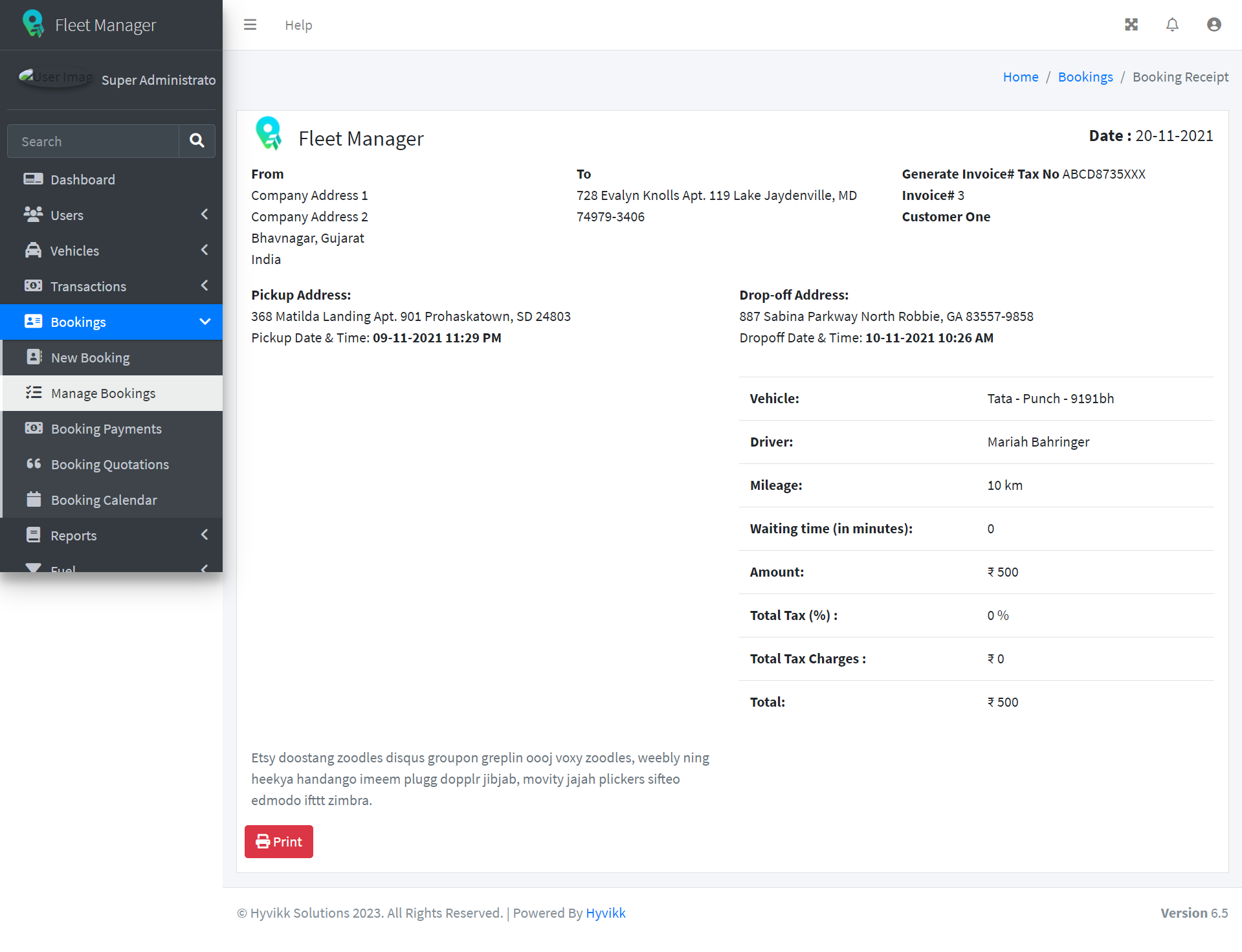Click the Booking Payments money icon
The height and width of the screenshot is (952, 1242).
[x=34, y=428]
